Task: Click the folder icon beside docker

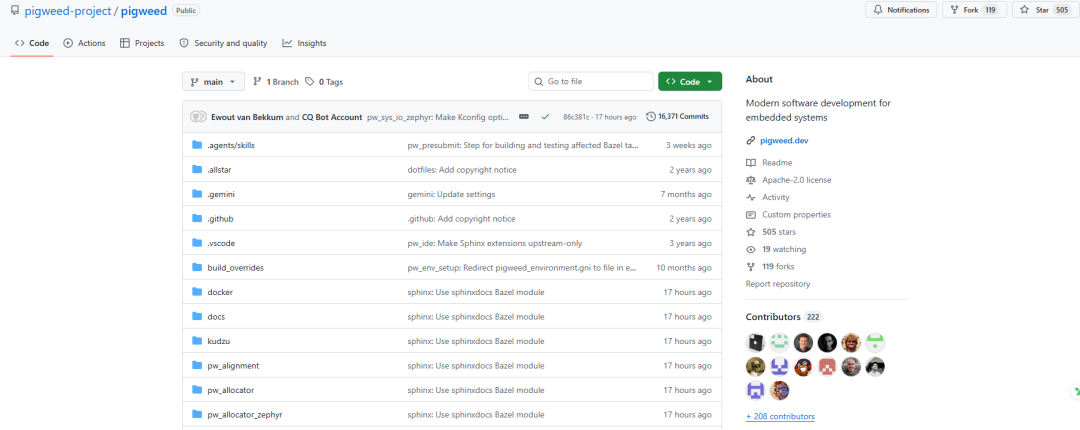Action: [x=196, y=292]
